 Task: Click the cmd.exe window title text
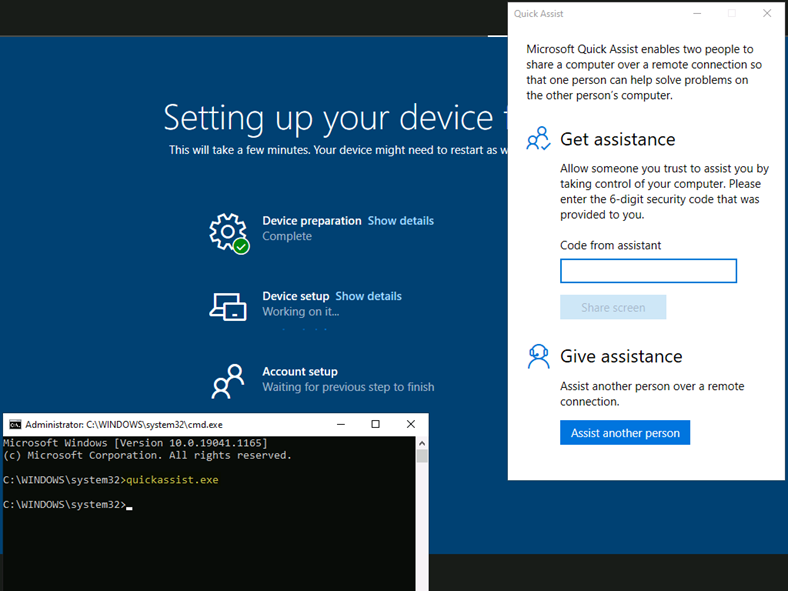coord(124,425)
